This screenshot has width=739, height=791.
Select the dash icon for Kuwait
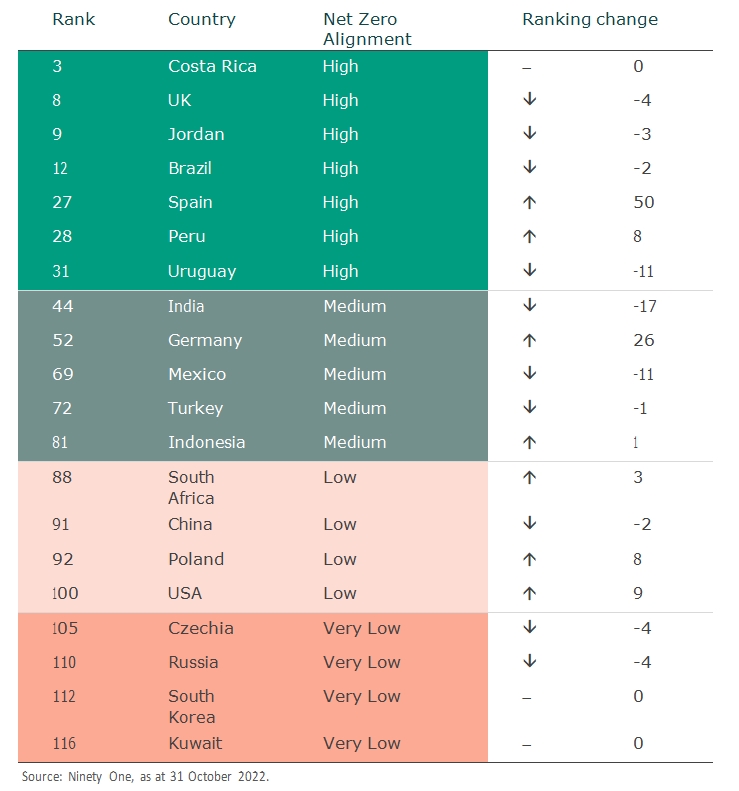point(527,745)
